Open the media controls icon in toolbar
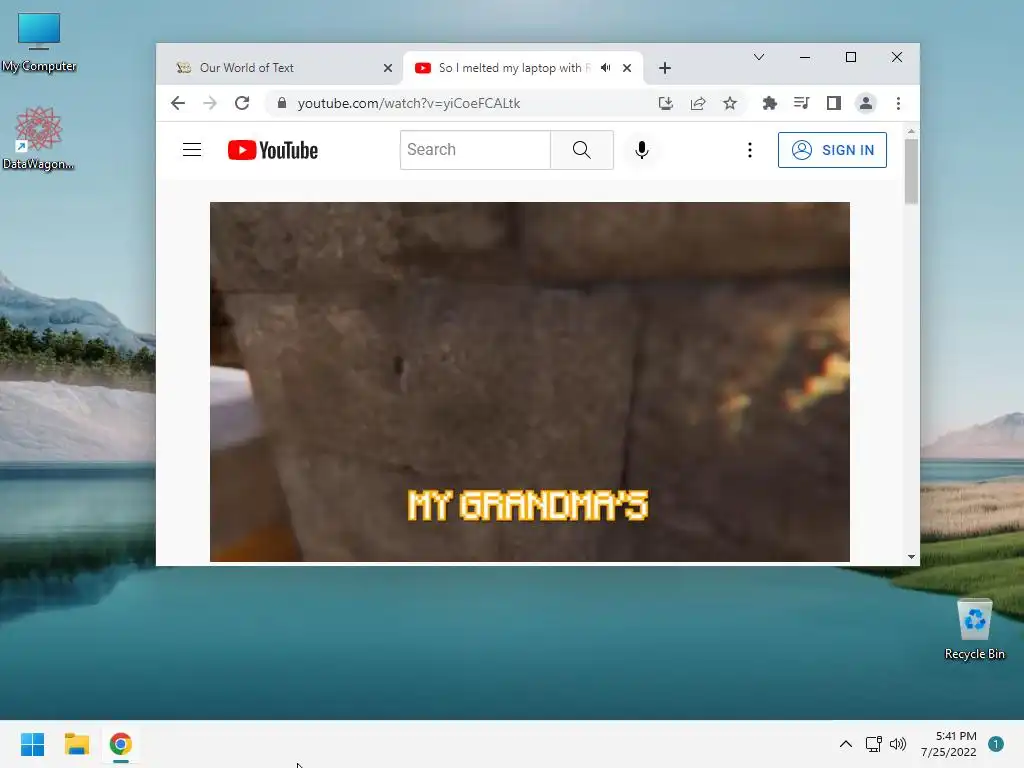This screenshot has height=768, width=1024. (x=801, y=103)
